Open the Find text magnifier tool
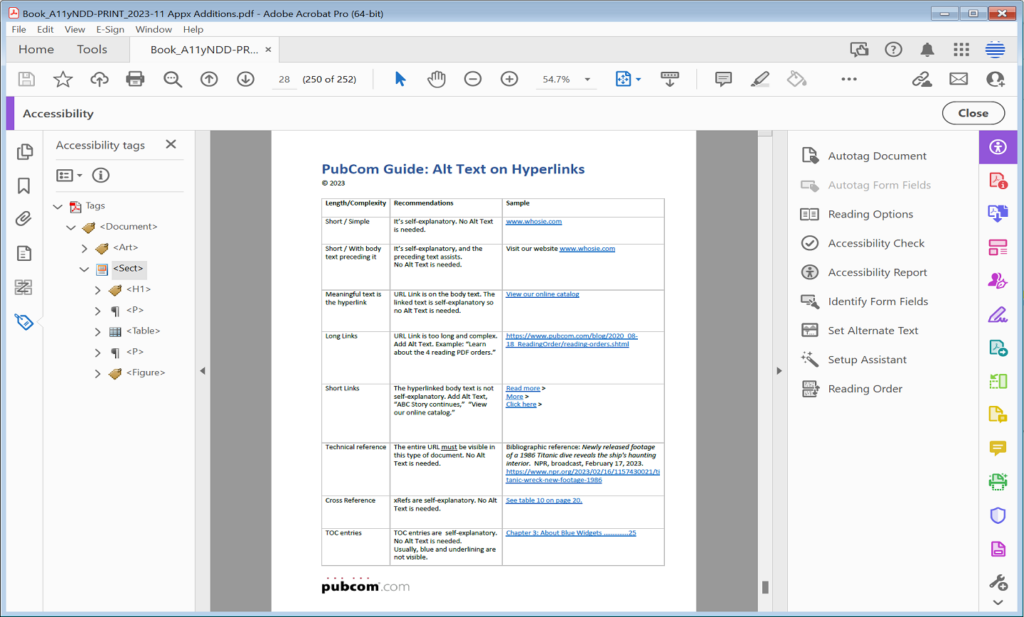 pos(172,79)
